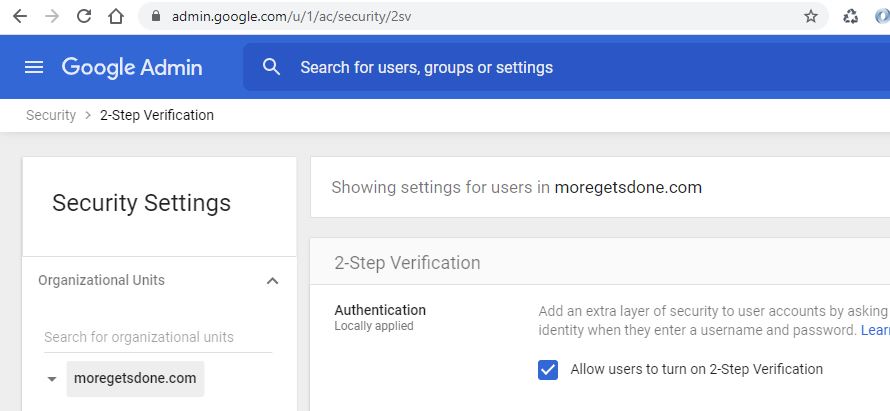The height and width of the screenshot is (411, 890).
Task: Bookmark this page with star icon
Action: [810, 16]
